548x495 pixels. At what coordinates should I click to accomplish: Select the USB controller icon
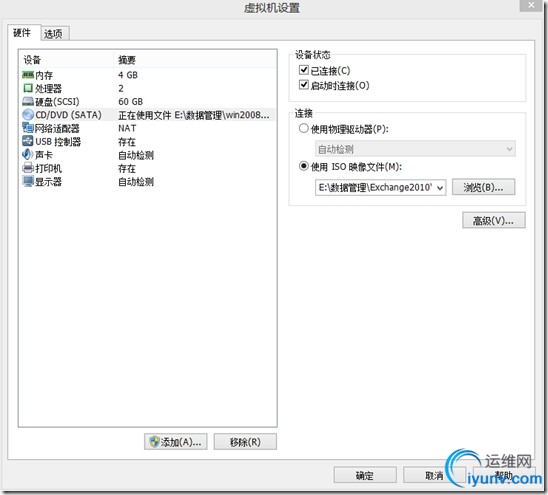tap(28, 141)
